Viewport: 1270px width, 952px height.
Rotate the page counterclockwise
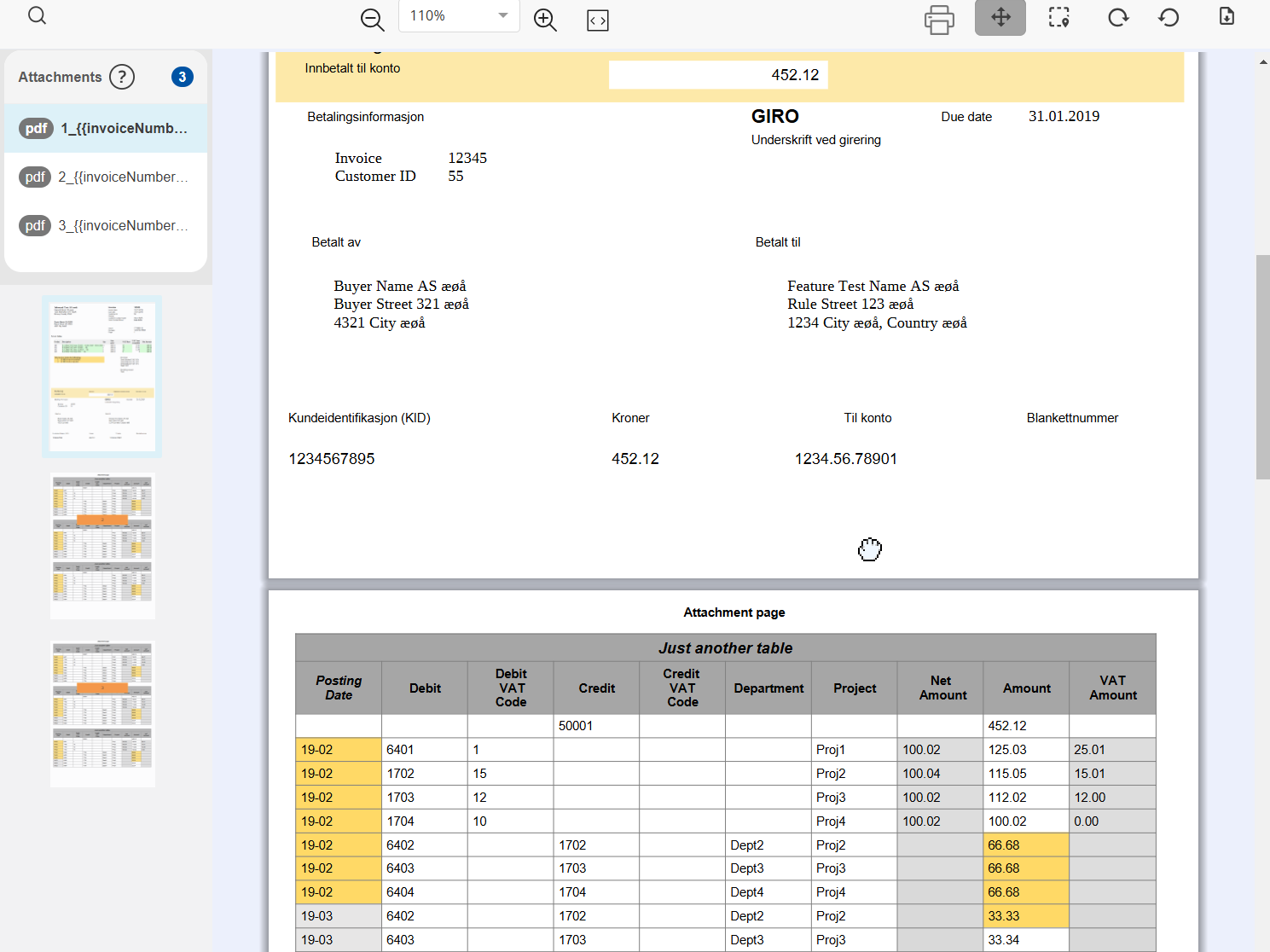1169,18
